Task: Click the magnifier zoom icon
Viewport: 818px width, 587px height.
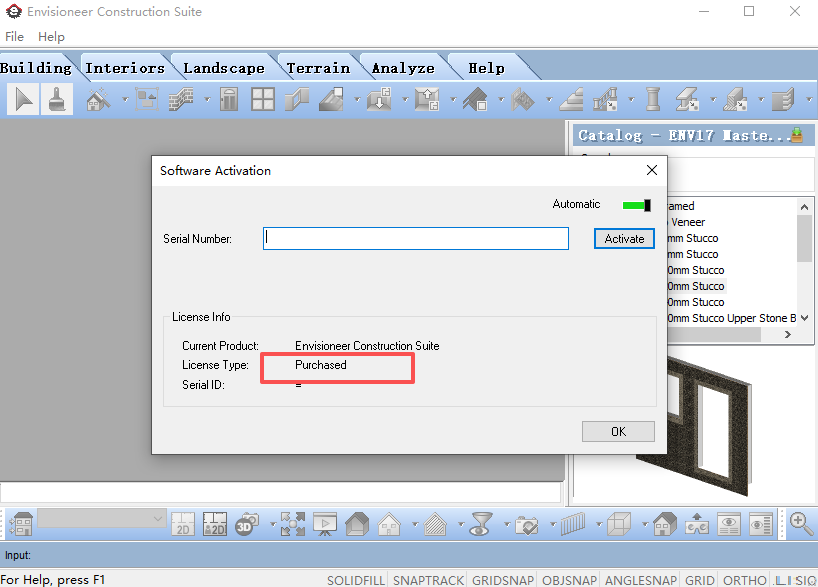Action: 801,523
